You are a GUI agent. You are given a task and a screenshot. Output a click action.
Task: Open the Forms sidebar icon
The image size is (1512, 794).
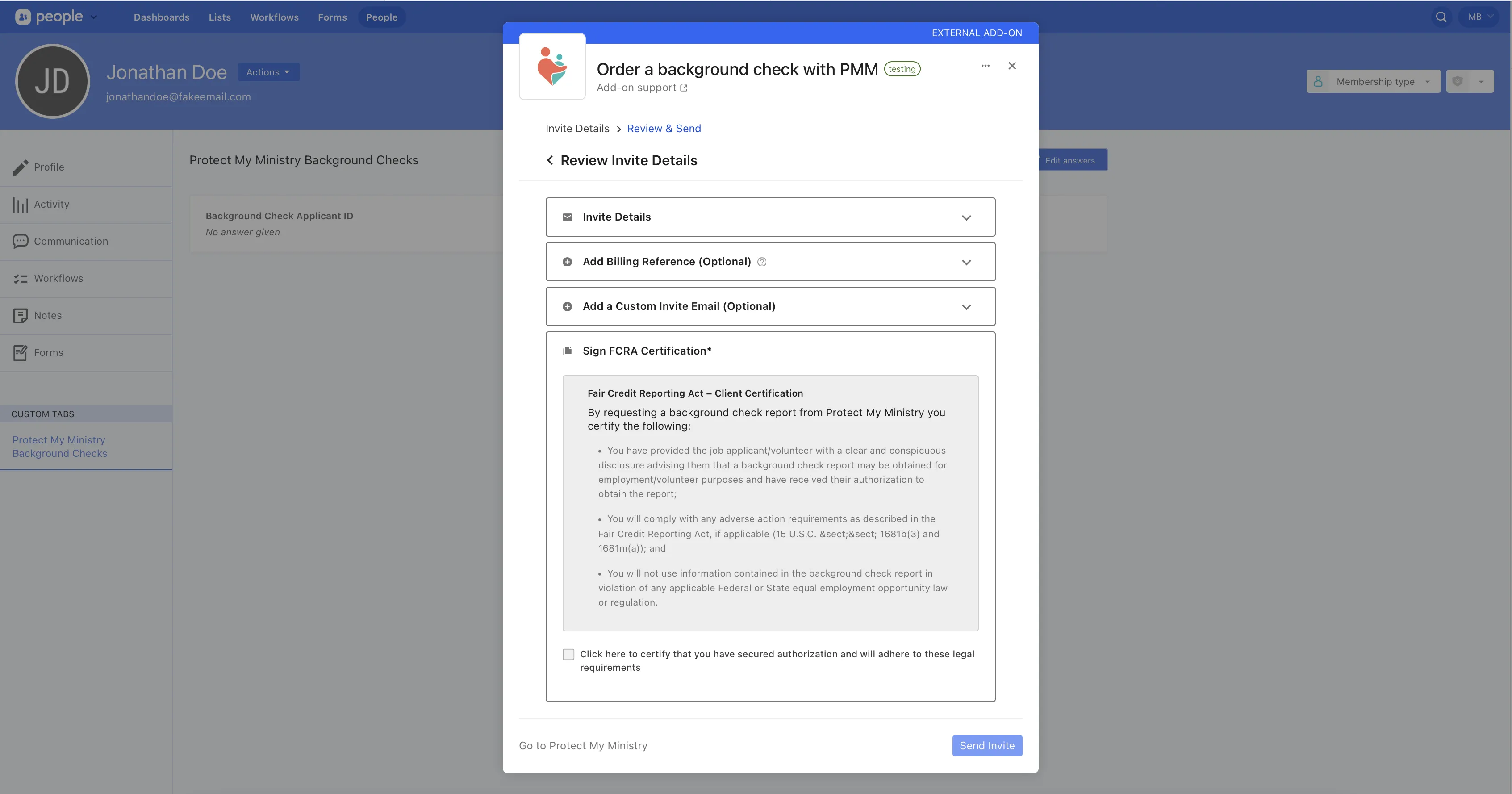point(21,352)
